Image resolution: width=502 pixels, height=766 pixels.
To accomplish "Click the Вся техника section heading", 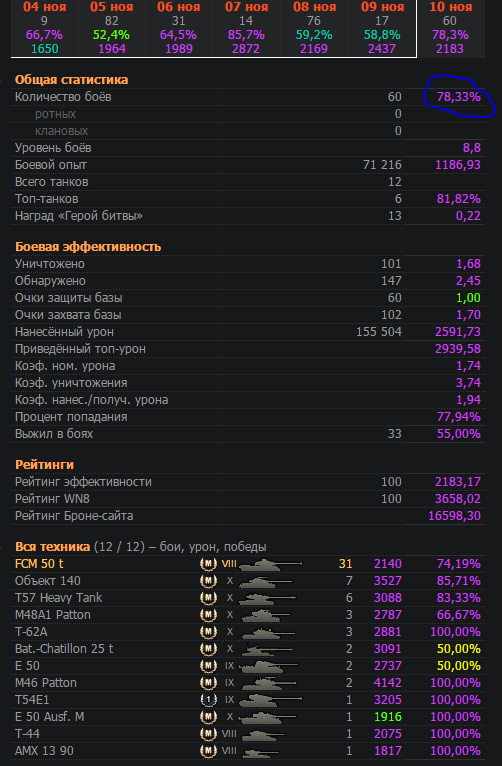I will [x=52, y=547].
